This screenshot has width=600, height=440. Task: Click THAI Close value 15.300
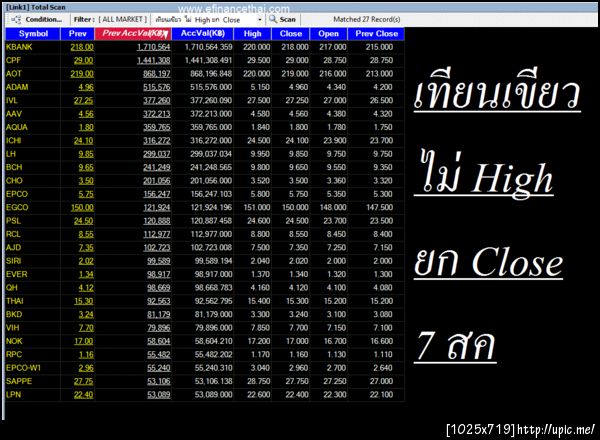pyautogui.click(x=297, y=301)
